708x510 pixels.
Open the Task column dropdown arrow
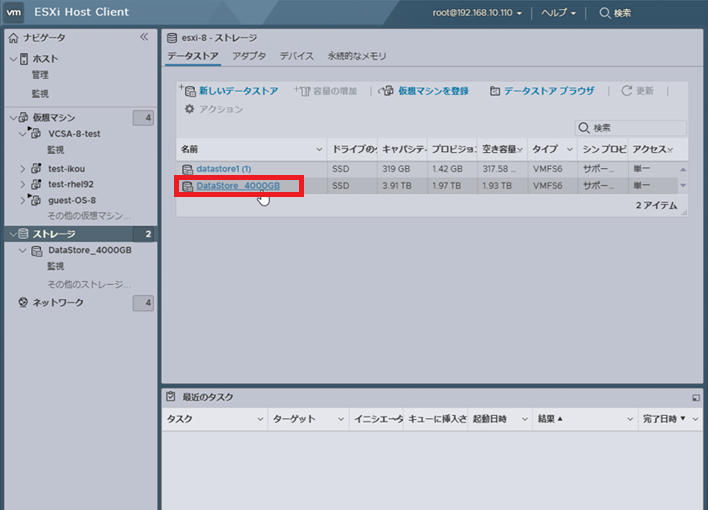tap(260, 419)
